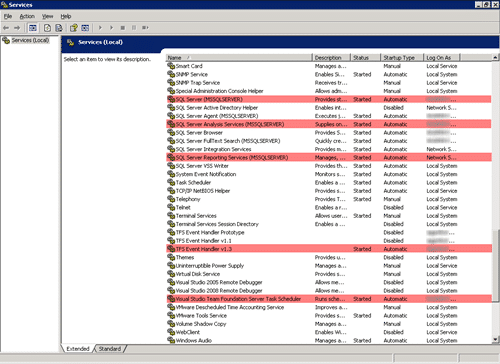Click the Start Service play icon
This screenshot has height=364, width=500.
click(100, 28)
